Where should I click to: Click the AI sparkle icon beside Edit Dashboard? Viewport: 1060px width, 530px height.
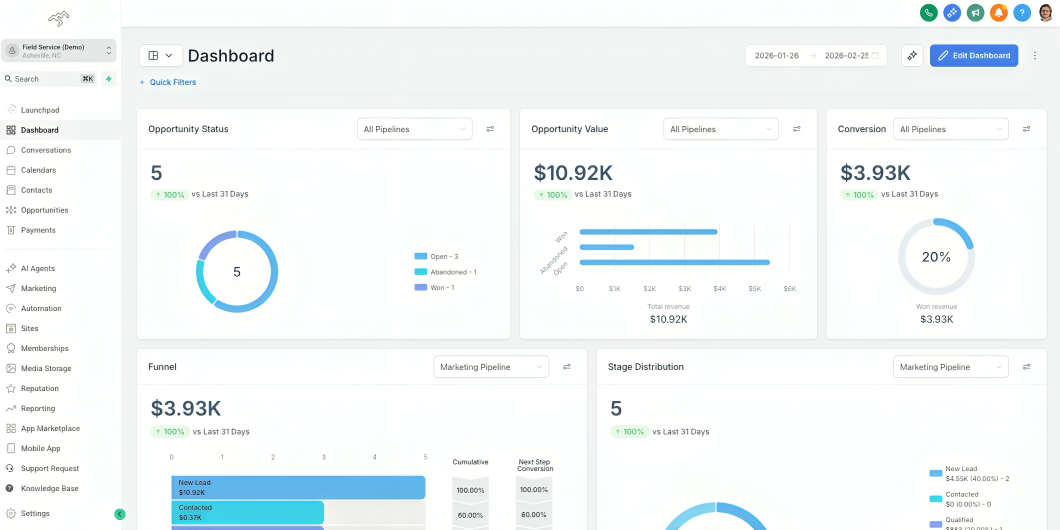[912, 55]
